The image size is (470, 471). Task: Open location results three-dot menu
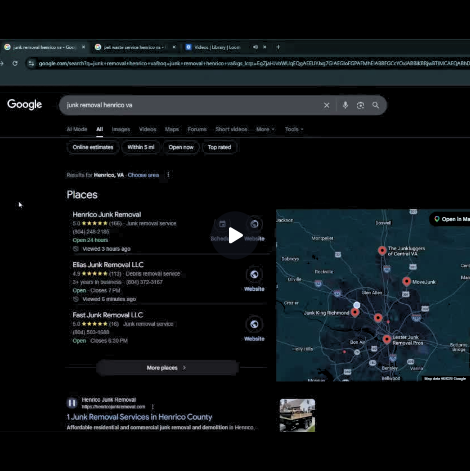tap(168, 175)
